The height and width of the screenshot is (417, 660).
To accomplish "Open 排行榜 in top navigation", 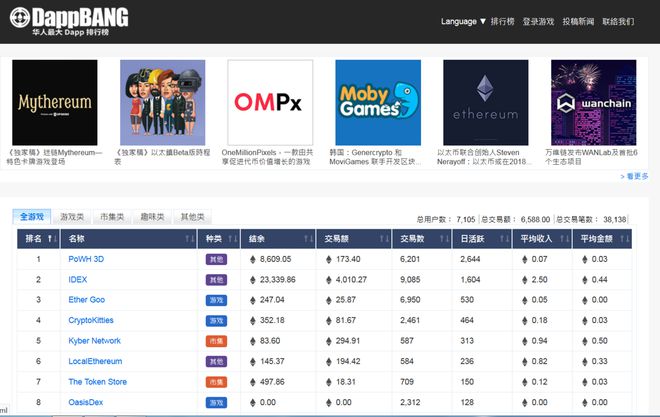I will (502, 21).
